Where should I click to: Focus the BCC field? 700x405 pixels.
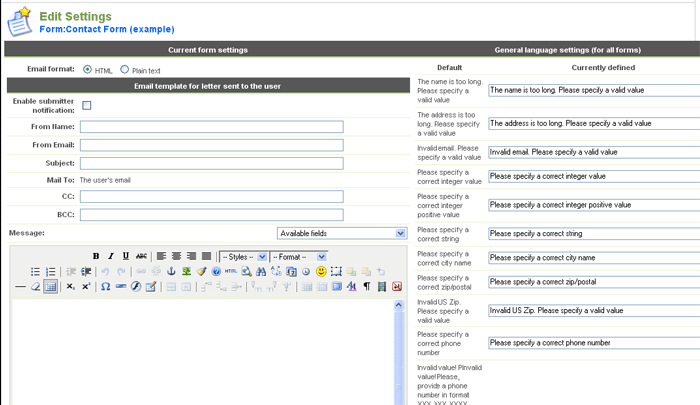tap(212, 215)
